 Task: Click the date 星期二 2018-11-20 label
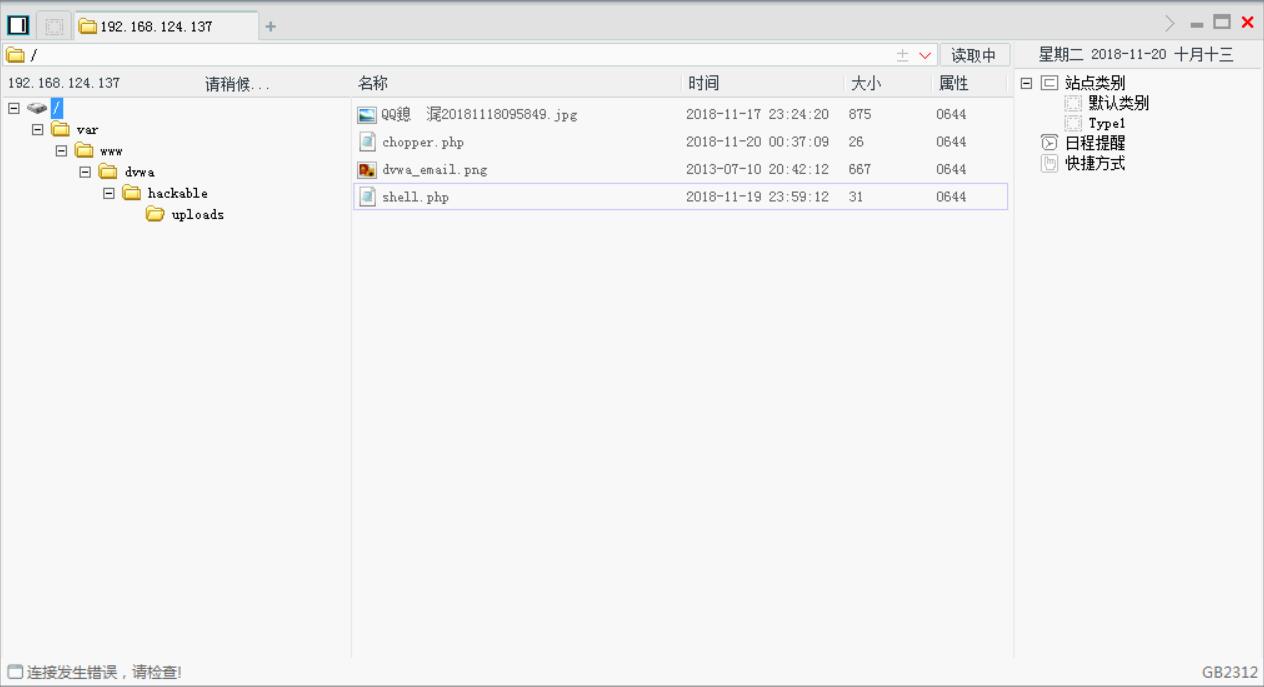(1136, 55)
